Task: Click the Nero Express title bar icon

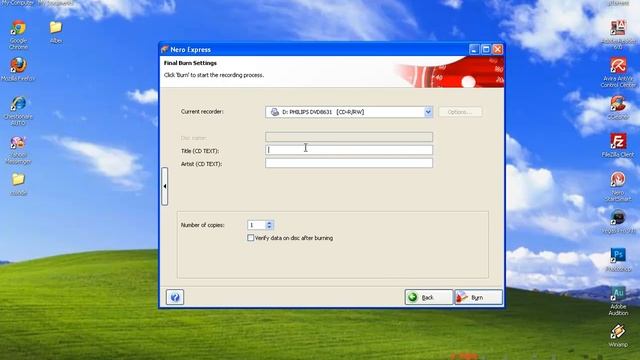Action: [164, 49]
